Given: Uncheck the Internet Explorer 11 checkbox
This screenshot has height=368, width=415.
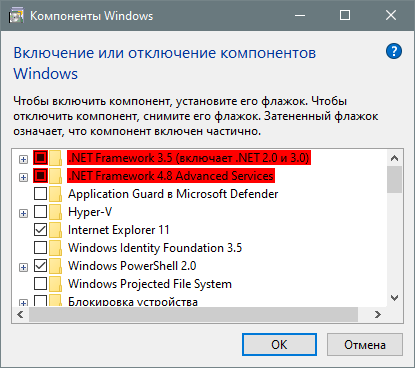Looking at the screenshot, I should [40, 230].
